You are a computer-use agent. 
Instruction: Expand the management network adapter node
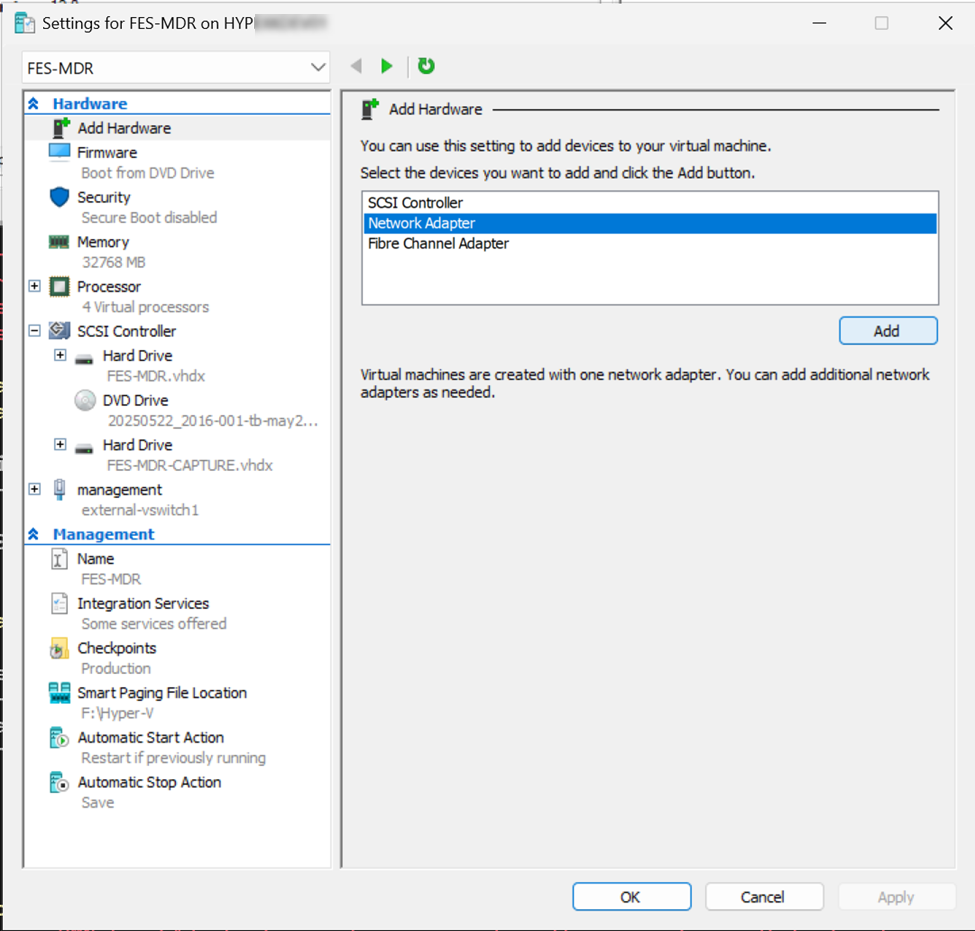(35, 489)
